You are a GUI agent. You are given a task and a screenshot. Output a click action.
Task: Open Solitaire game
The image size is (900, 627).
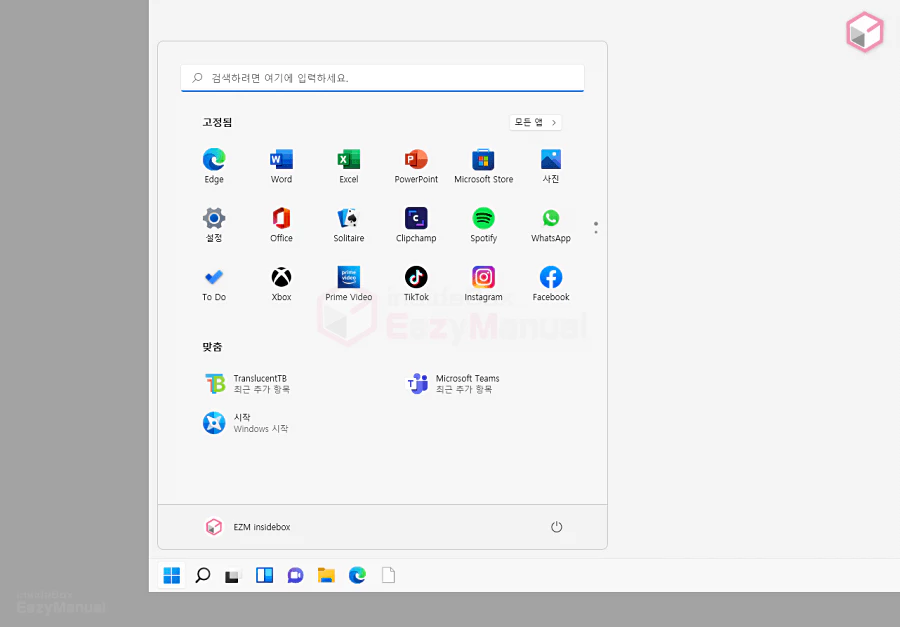(x=348, y=225)
